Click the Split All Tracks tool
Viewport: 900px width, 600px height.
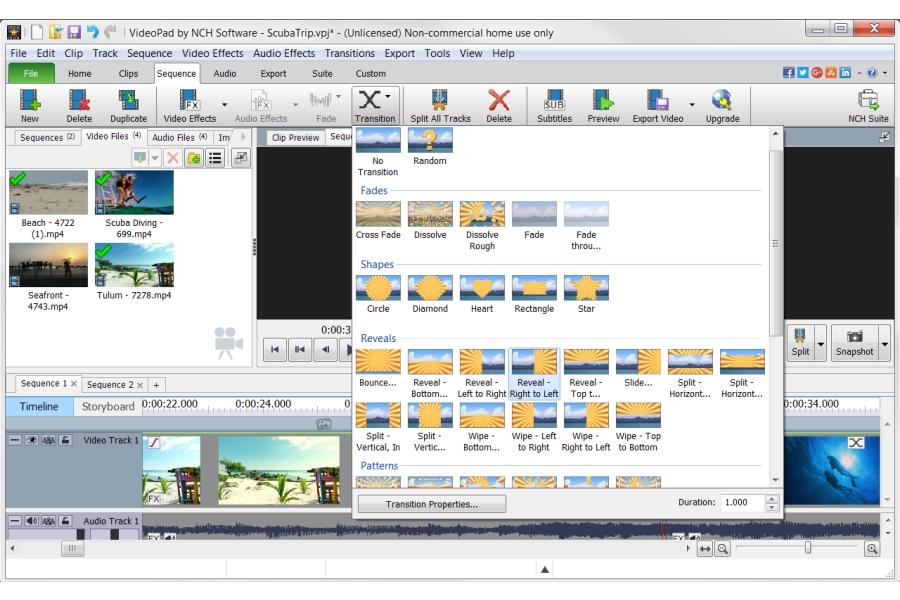[440, 106]
